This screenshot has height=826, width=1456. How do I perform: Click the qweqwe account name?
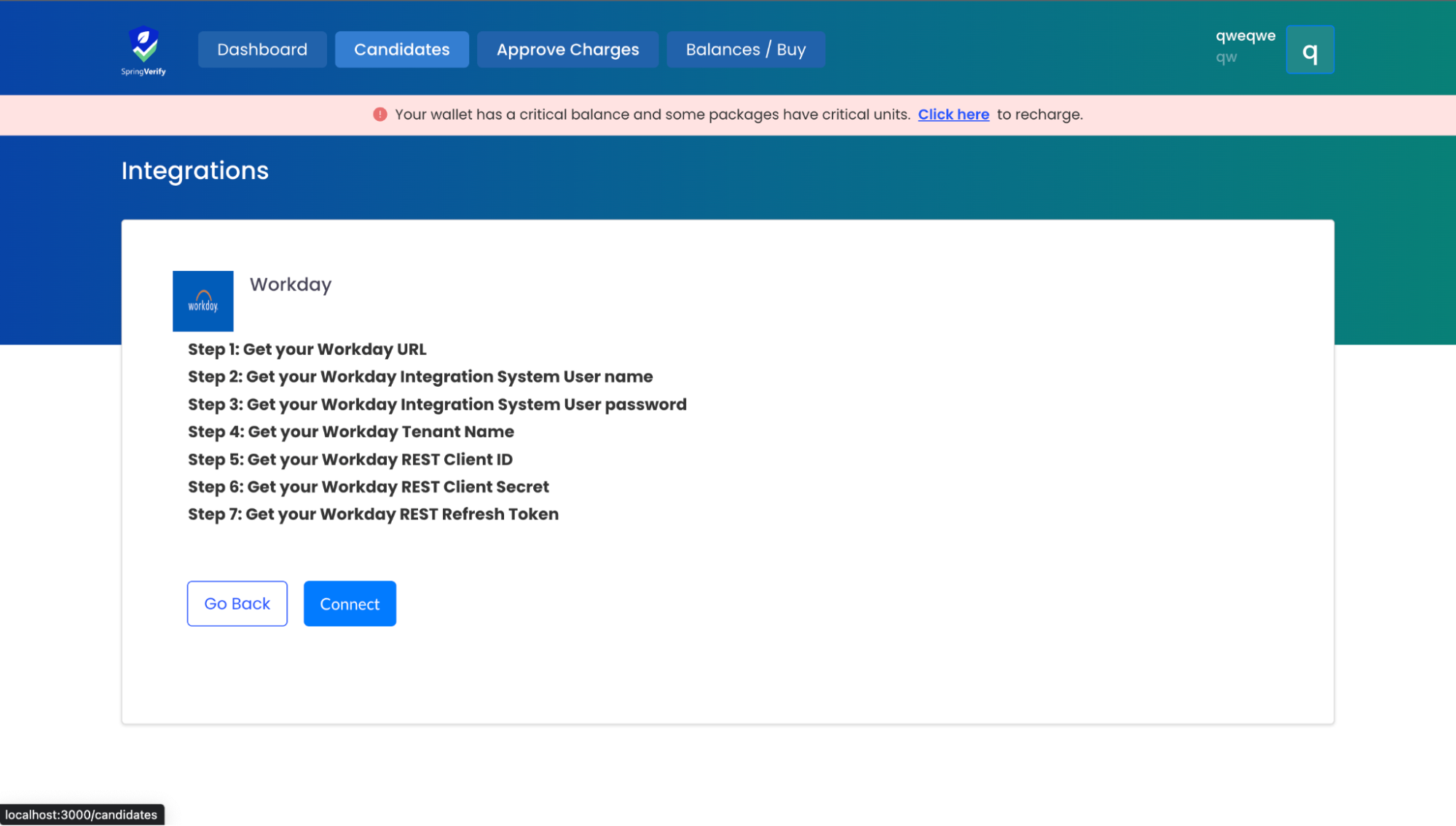1245,36
